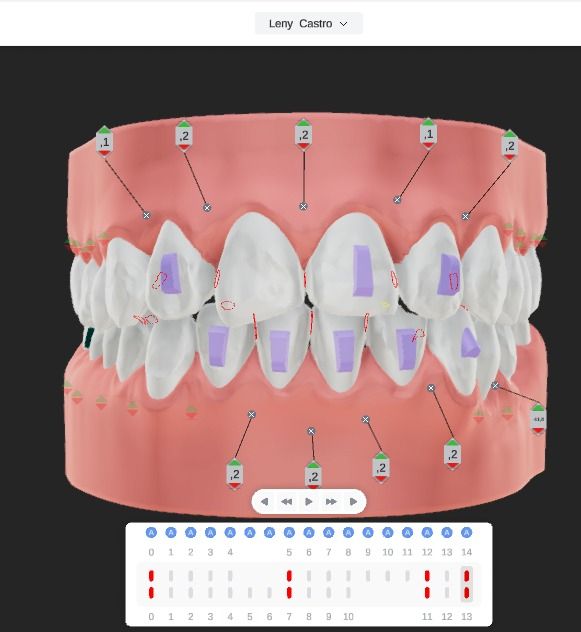Increase the upper center .2 IPR value with its green arrow
581x632 pixels.
[x=304, y=123]
